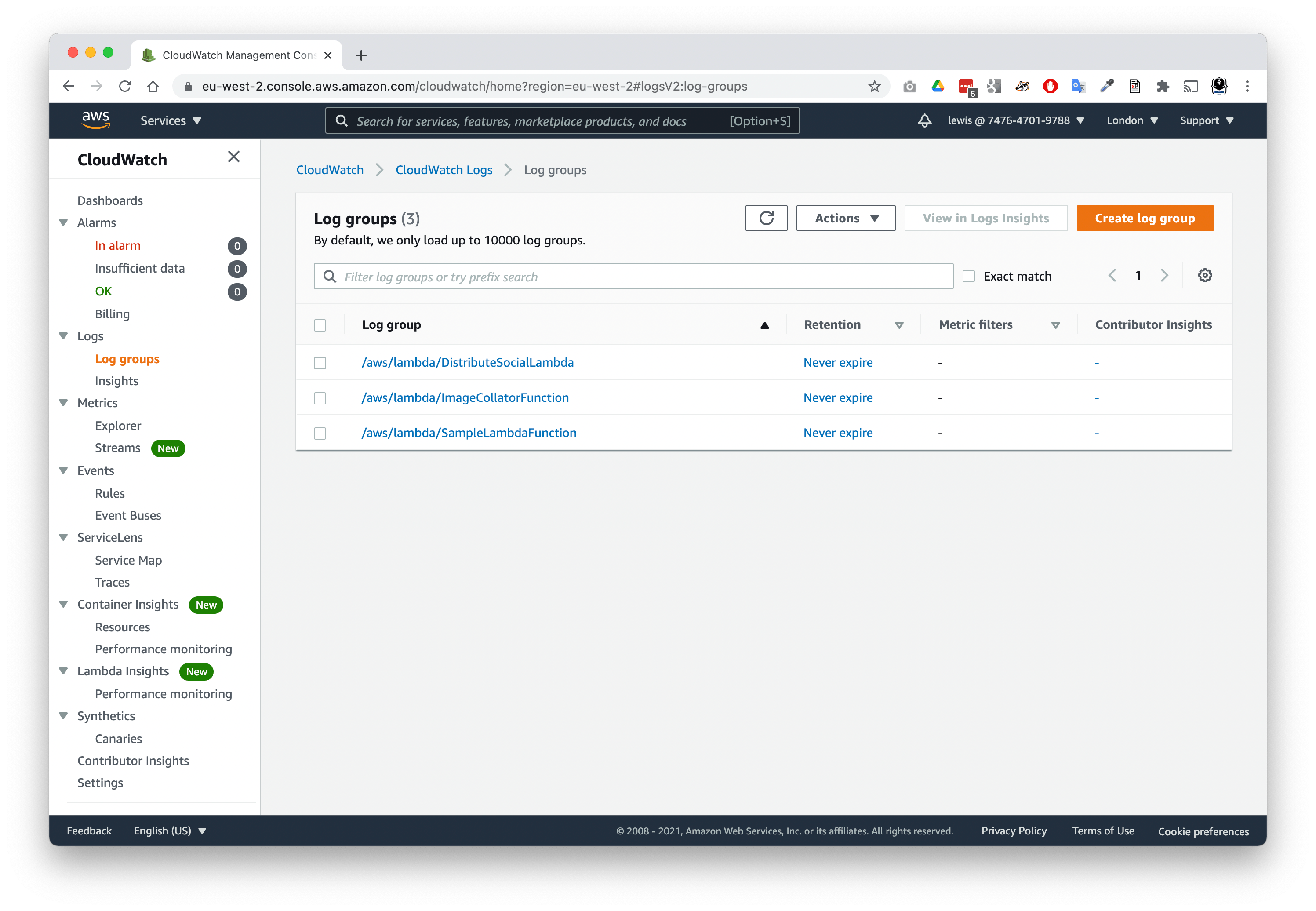Sort by Log group column arrow

click(x=763, y=324)
